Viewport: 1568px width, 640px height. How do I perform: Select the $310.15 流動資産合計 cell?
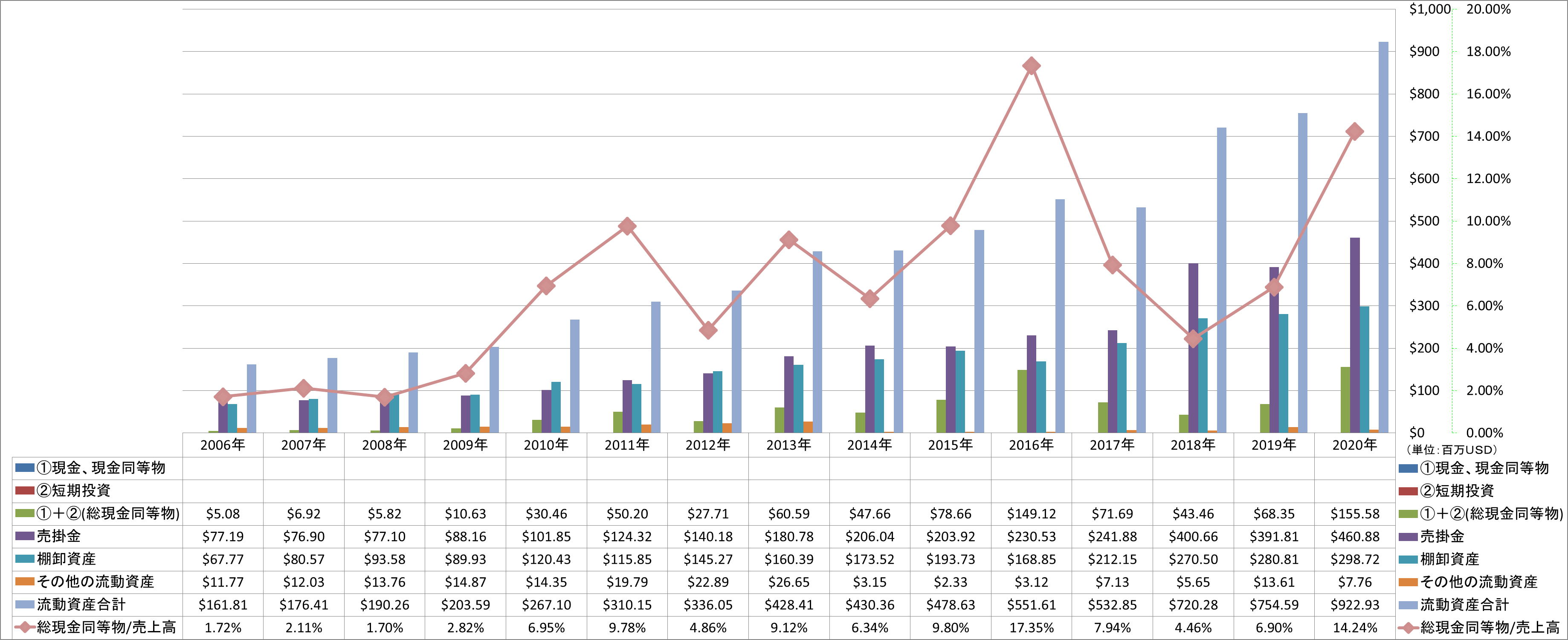pos(627,605)
